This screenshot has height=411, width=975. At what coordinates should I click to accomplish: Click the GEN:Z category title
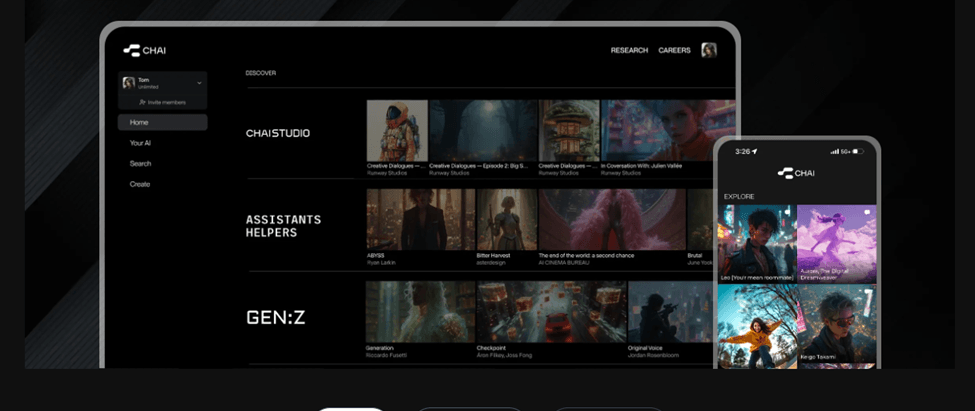coord(276,318)
